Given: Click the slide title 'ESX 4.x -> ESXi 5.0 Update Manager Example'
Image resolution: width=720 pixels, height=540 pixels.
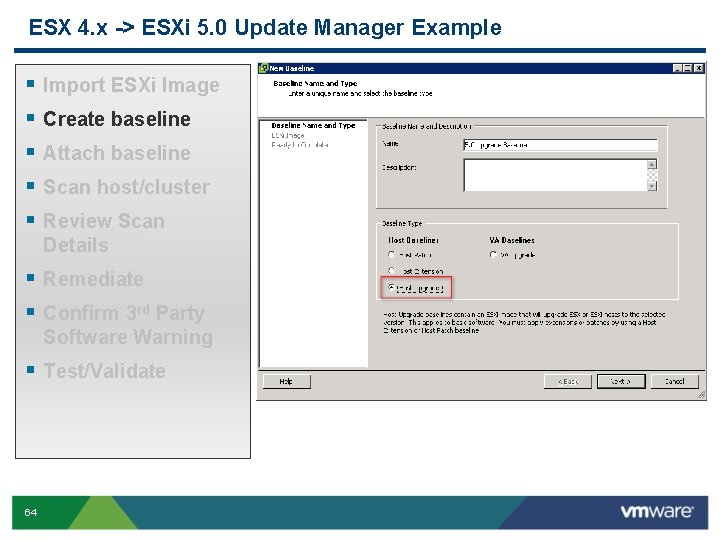Looking at the screenshot, I should (x=265, y=28).
